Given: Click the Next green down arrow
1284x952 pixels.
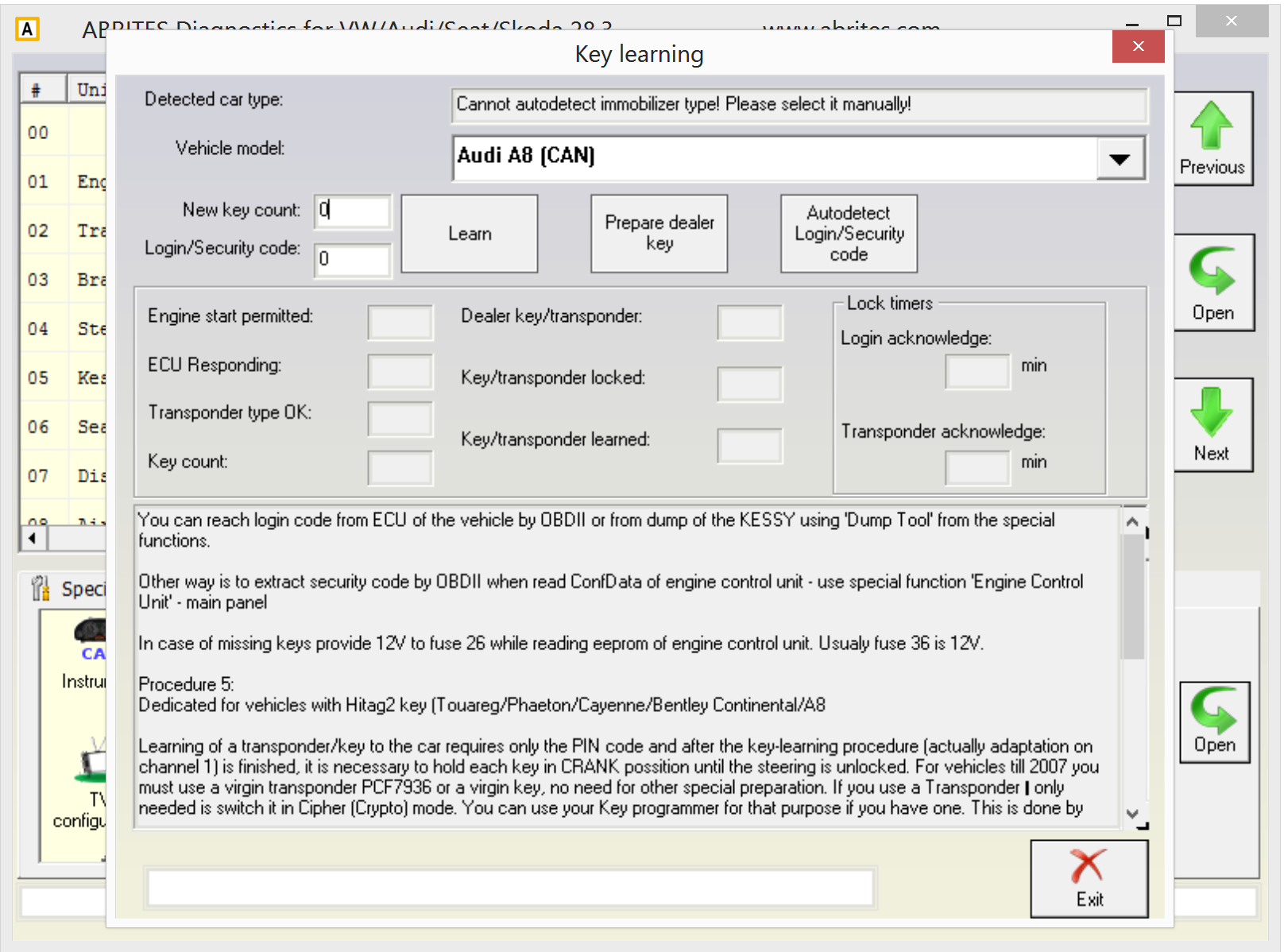Looking at the screenshot, I should coord(1212,425).
